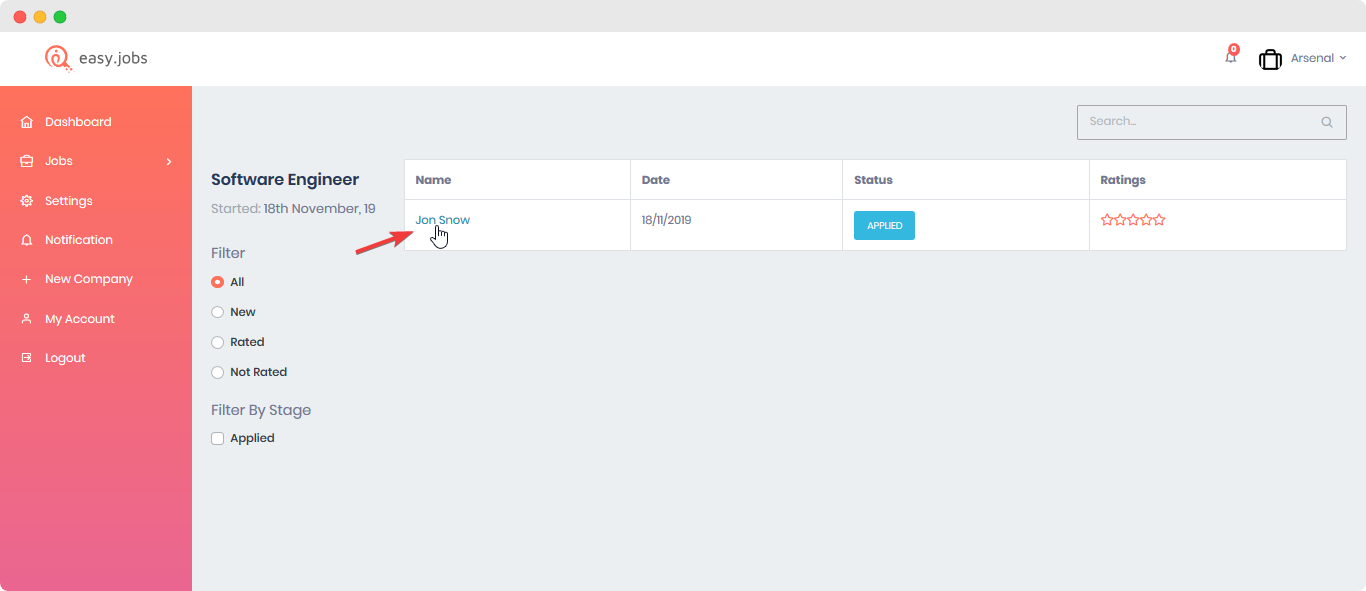
Task: Click the Dashboard home icon in sidebar
Action: click(x=27, y=122)
